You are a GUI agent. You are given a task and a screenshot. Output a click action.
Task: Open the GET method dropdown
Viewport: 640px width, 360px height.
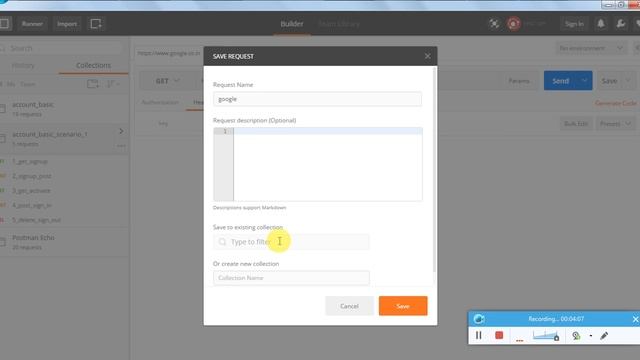168,81
